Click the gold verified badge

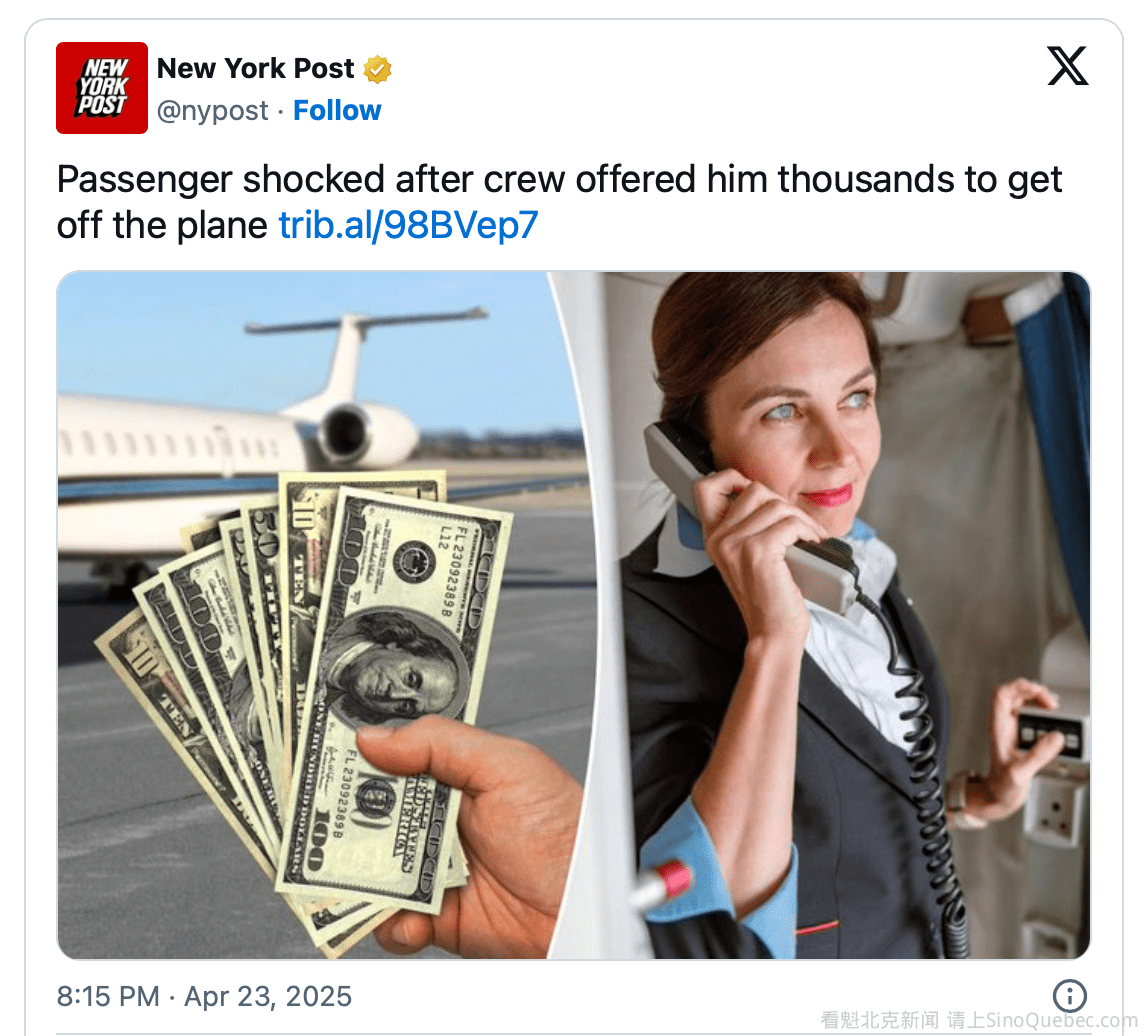pos(377,69)
